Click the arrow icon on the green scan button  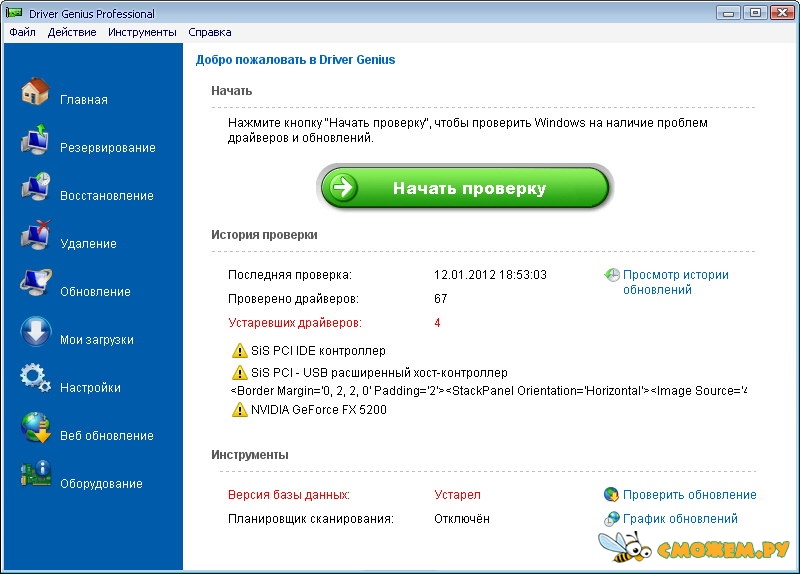[343, 187]
